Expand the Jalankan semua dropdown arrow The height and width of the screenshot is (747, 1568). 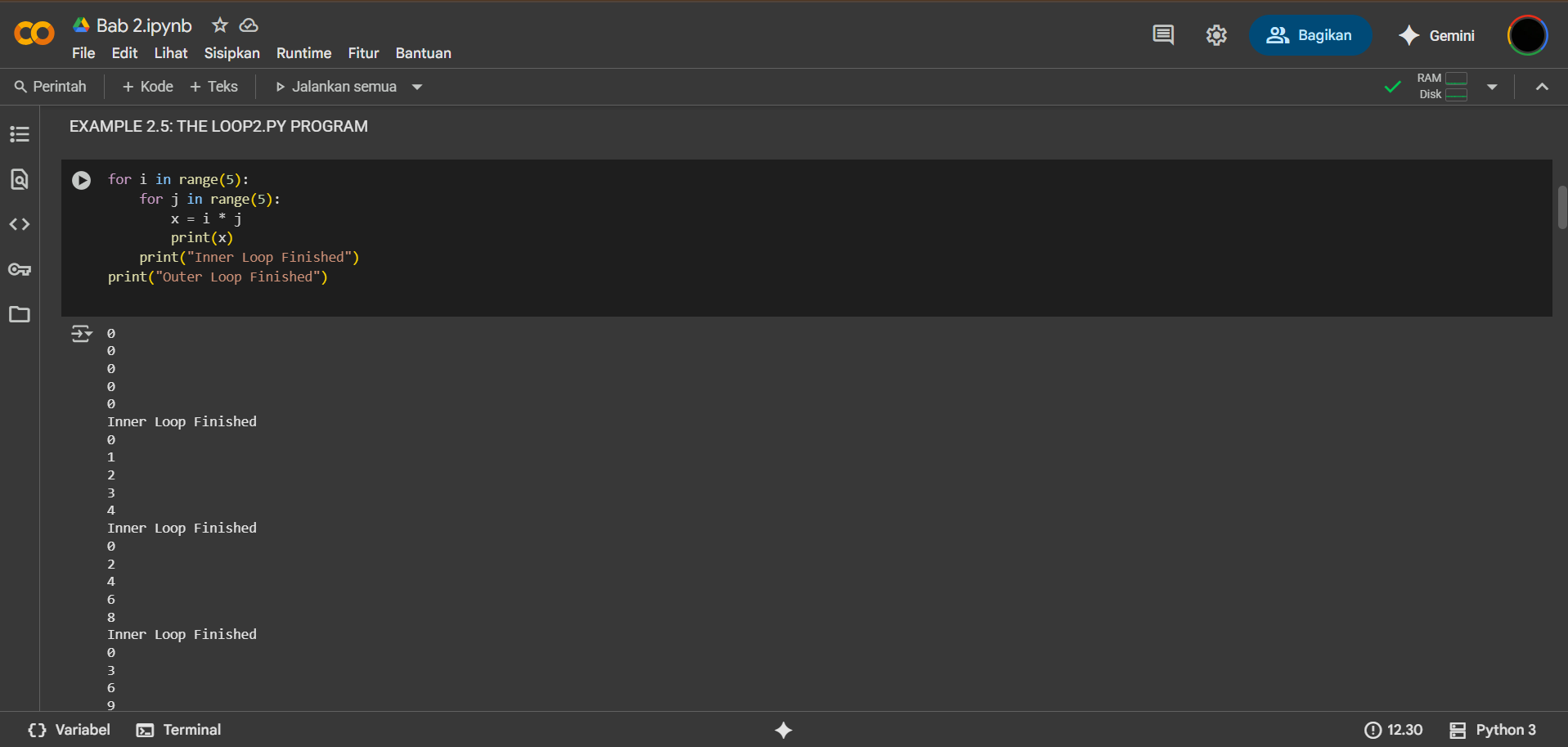417,87
